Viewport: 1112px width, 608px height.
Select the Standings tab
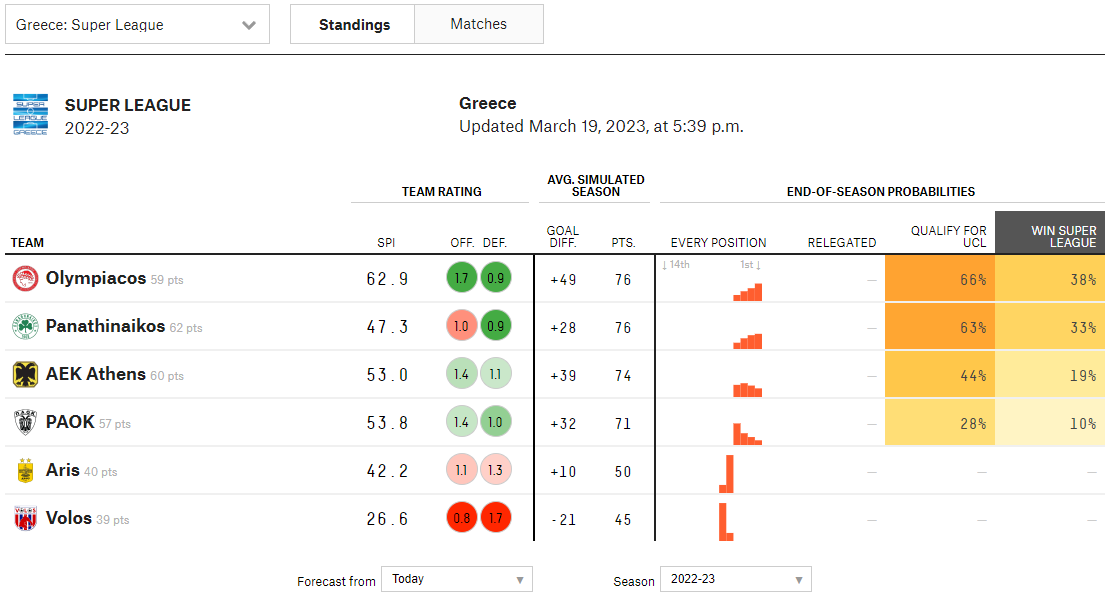pyautogui.click(x=354, y=24)
